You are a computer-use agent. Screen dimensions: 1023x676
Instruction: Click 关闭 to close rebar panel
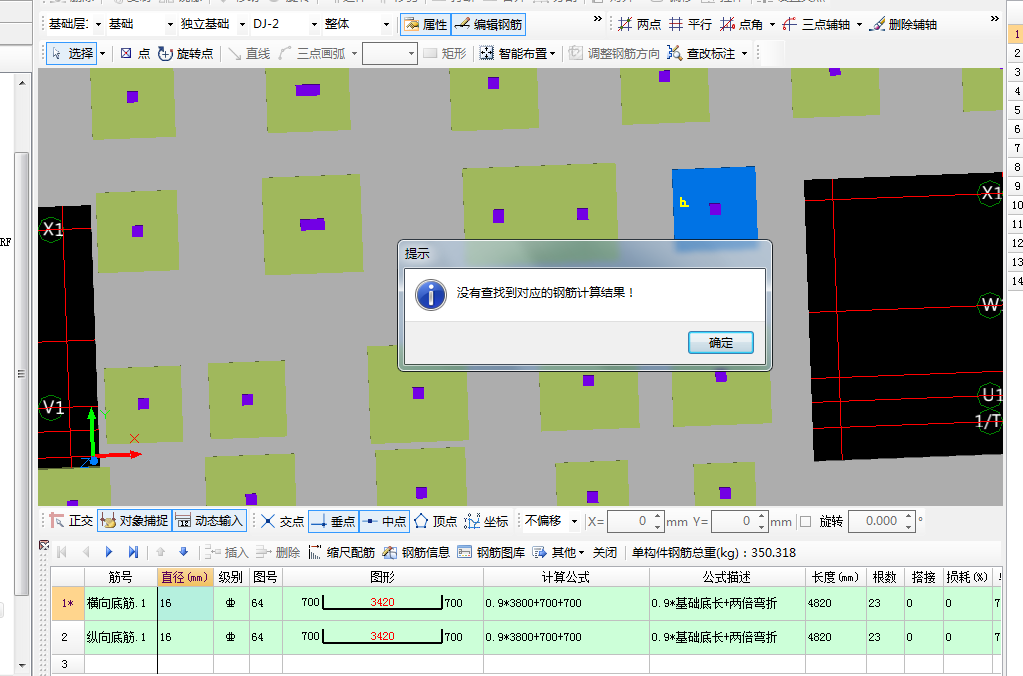pyautogui.click(x=605, y=553)
